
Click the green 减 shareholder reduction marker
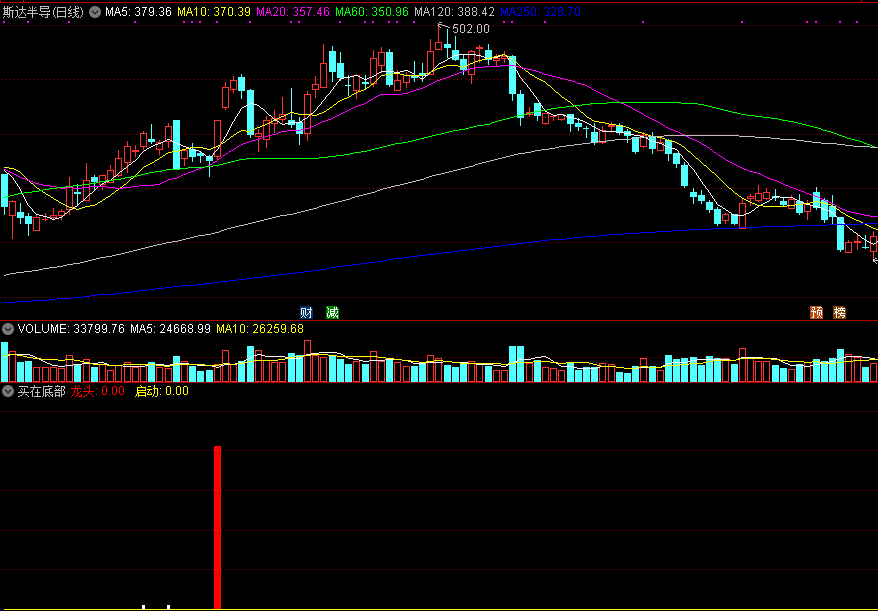point(333,313)
